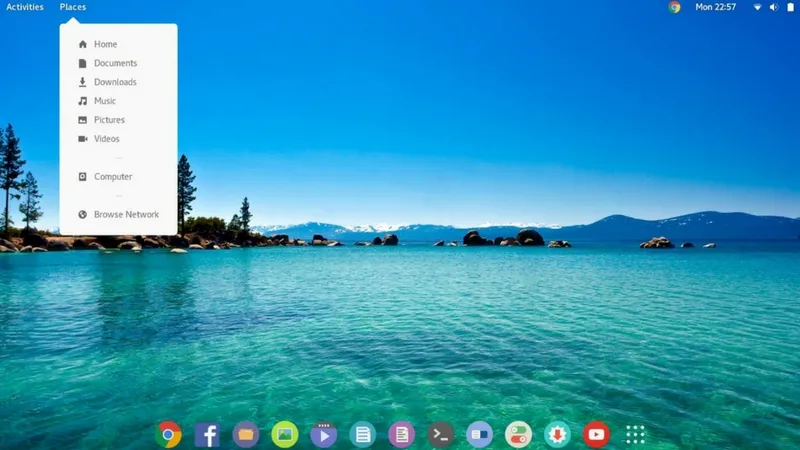Viewport: 800px width, 450px height.
Task: Open the image viewer dock icon
Action: (285, 434)
